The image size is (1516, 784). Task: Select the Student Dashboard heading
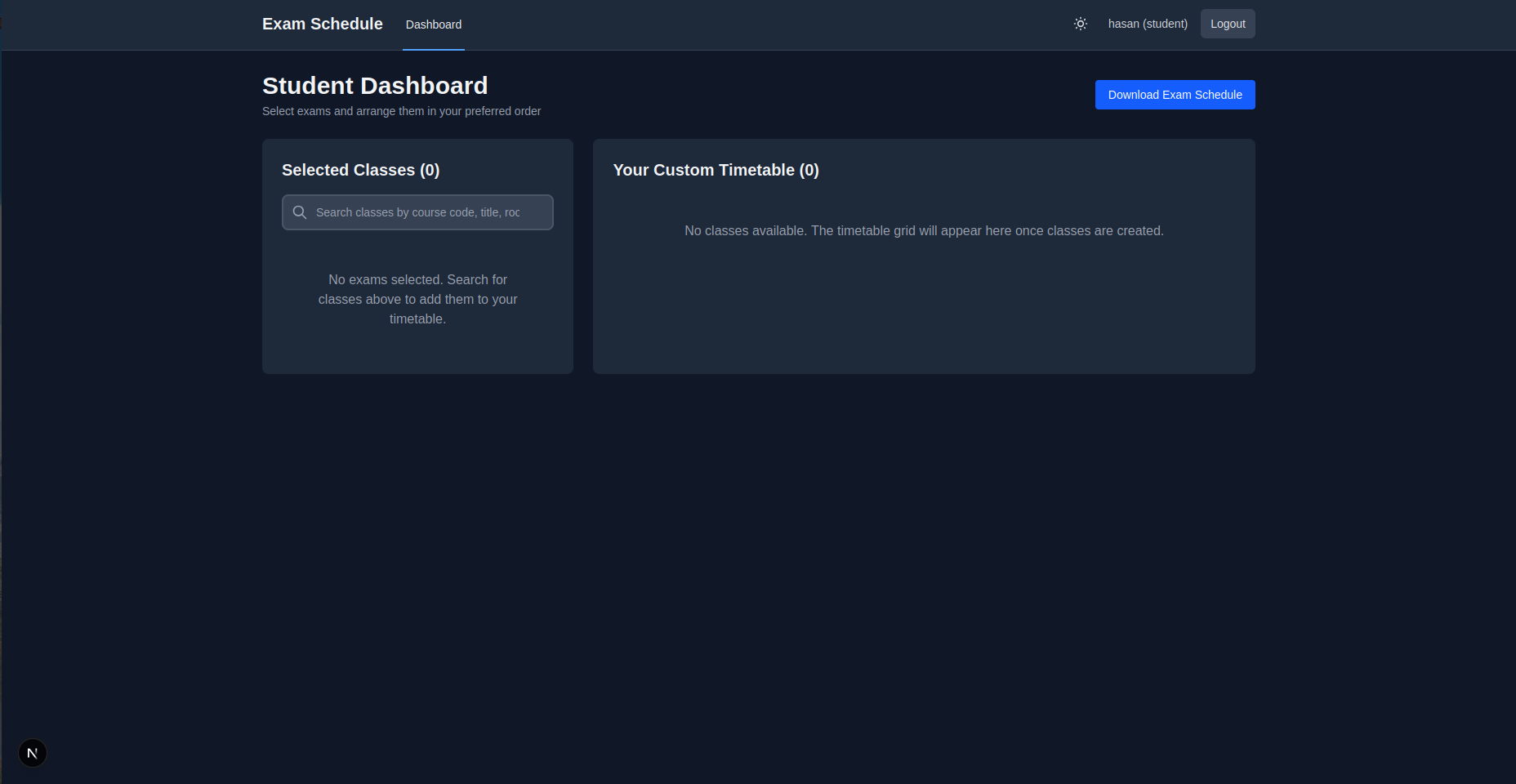tap(374, 86)
